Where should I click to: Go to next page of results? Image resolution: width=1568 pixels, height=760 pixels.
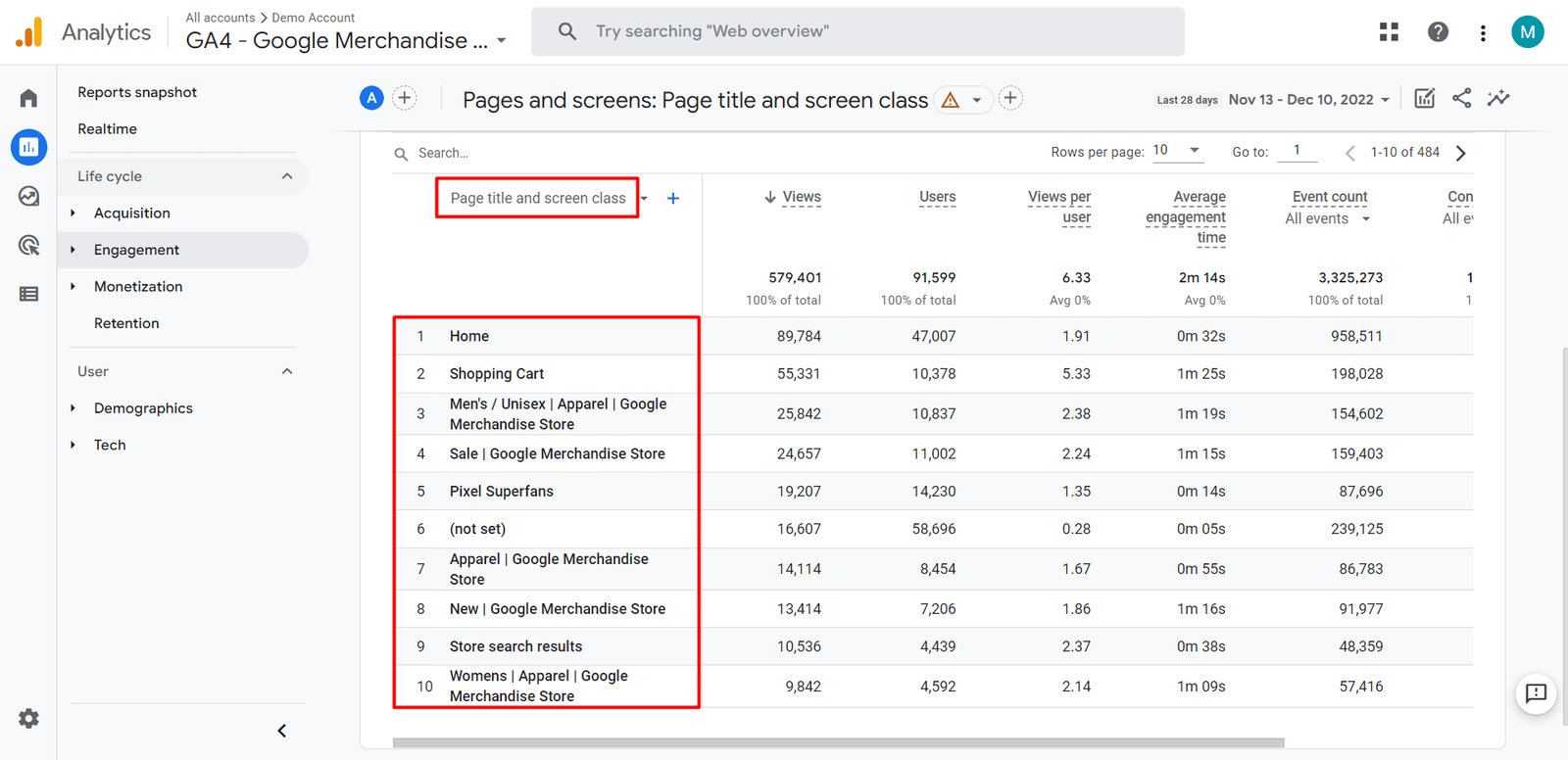[1461, 153]
